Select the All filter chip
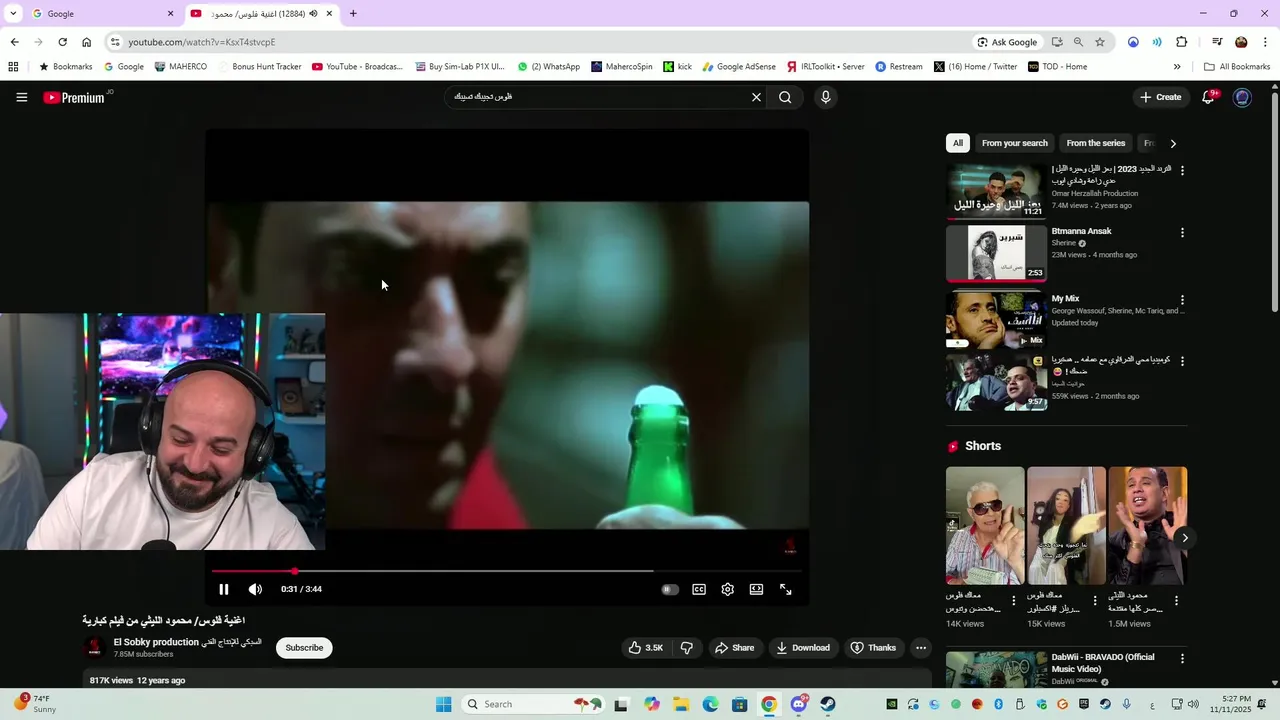The width and height of the screenshot is (1280, 720). pos(958,143)
